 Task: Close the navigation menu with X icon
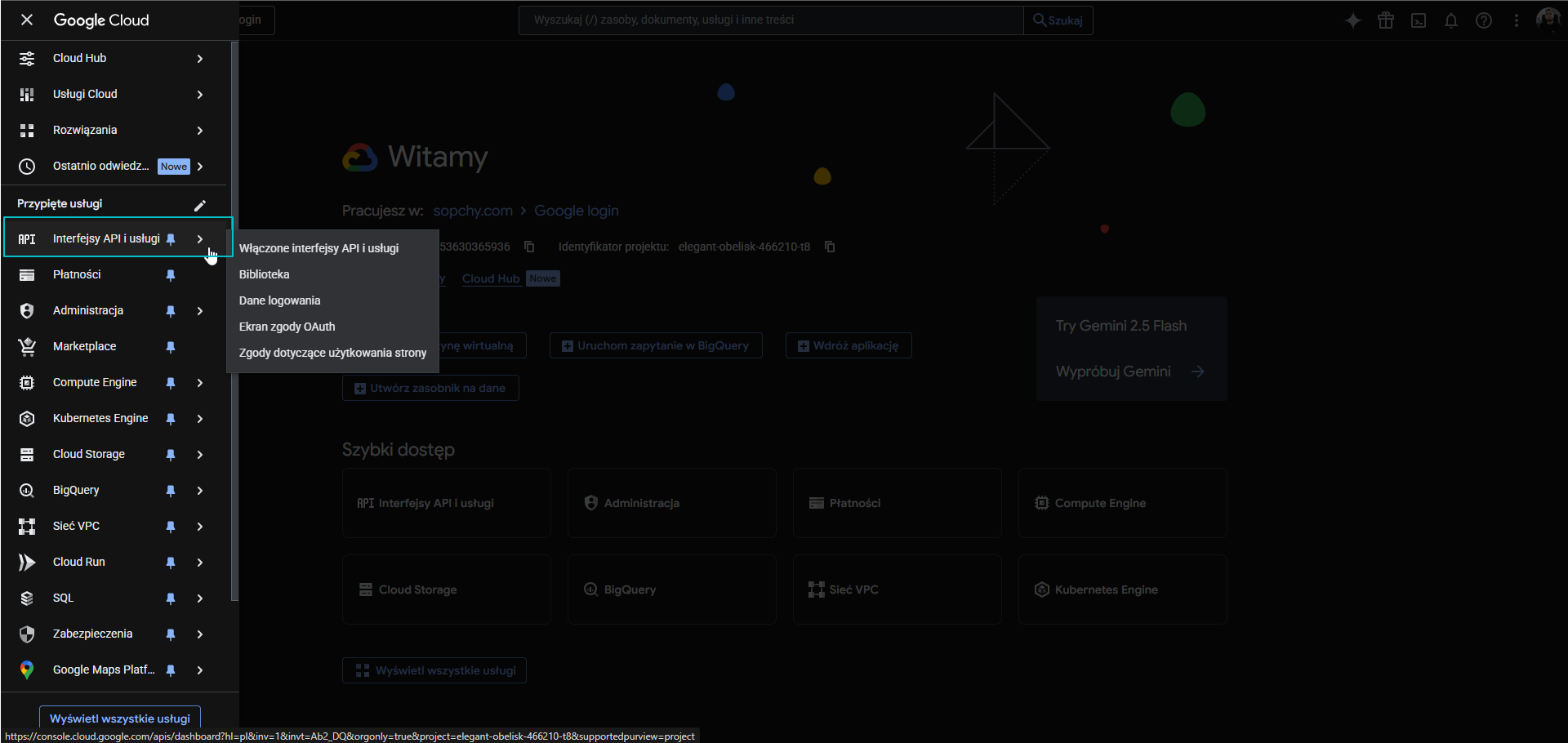point(27,20)
